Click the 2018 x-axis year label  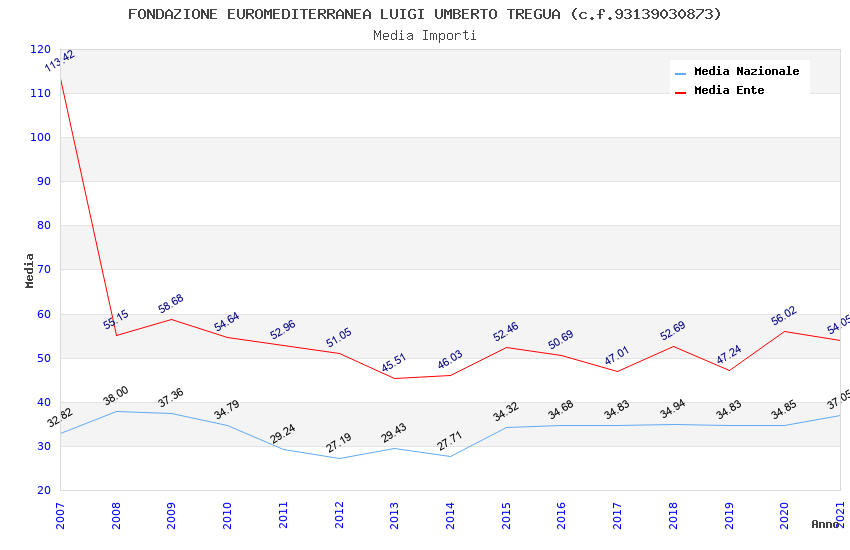673,516
